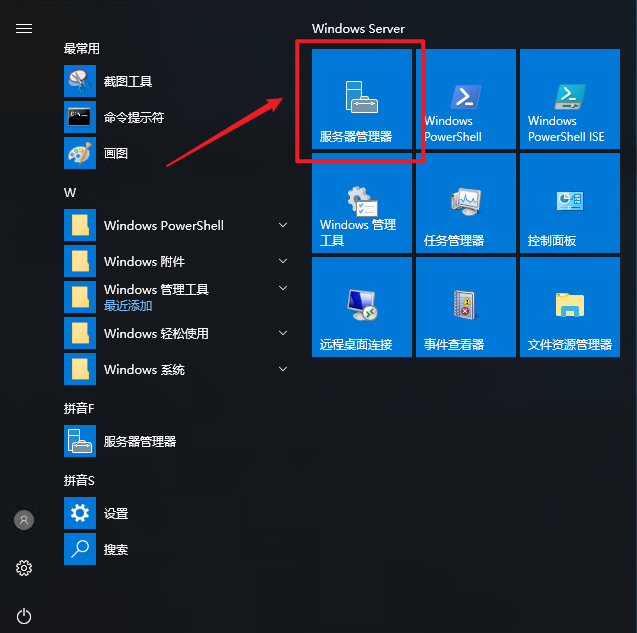Click the 拼音S section header
Viewport: 637px width, 633px height.
click(79, 481)
